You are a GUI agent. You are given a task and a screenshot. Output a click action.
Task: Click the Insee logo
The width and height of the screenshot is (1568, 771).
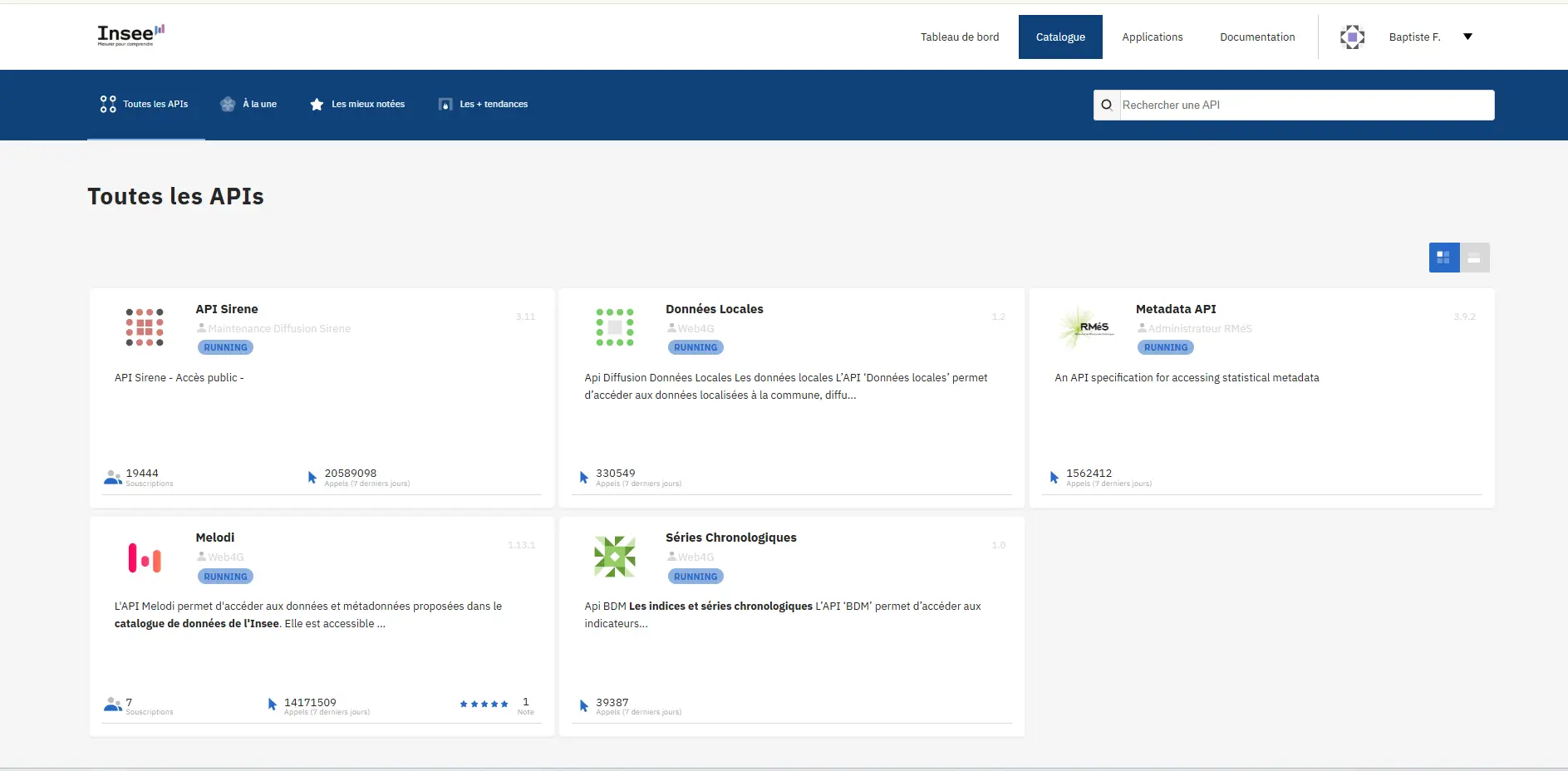131,35
